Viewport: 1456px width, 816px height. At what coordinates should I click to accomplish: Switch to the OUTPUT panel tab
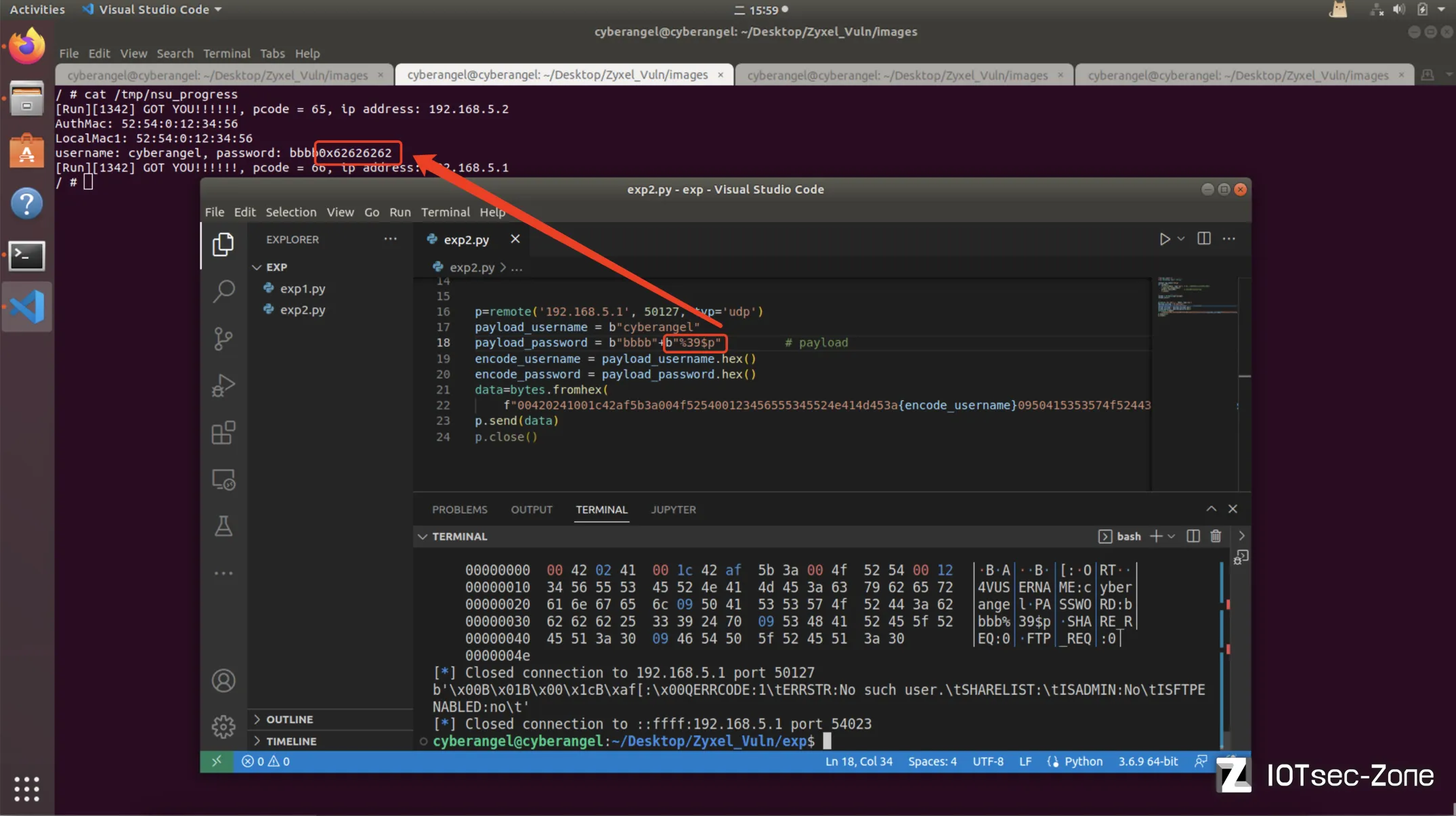531,509
